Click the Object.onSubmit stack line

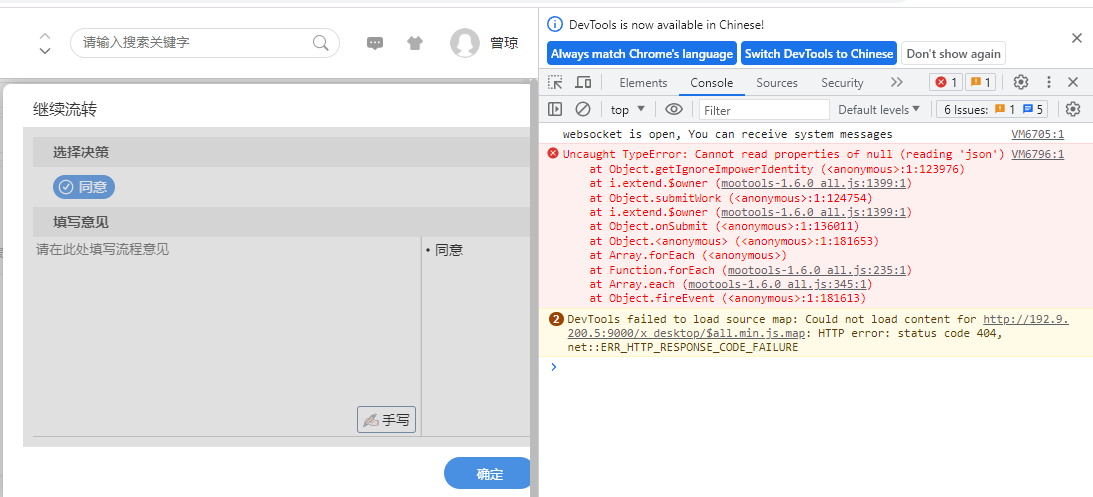[x=724, y=227]
